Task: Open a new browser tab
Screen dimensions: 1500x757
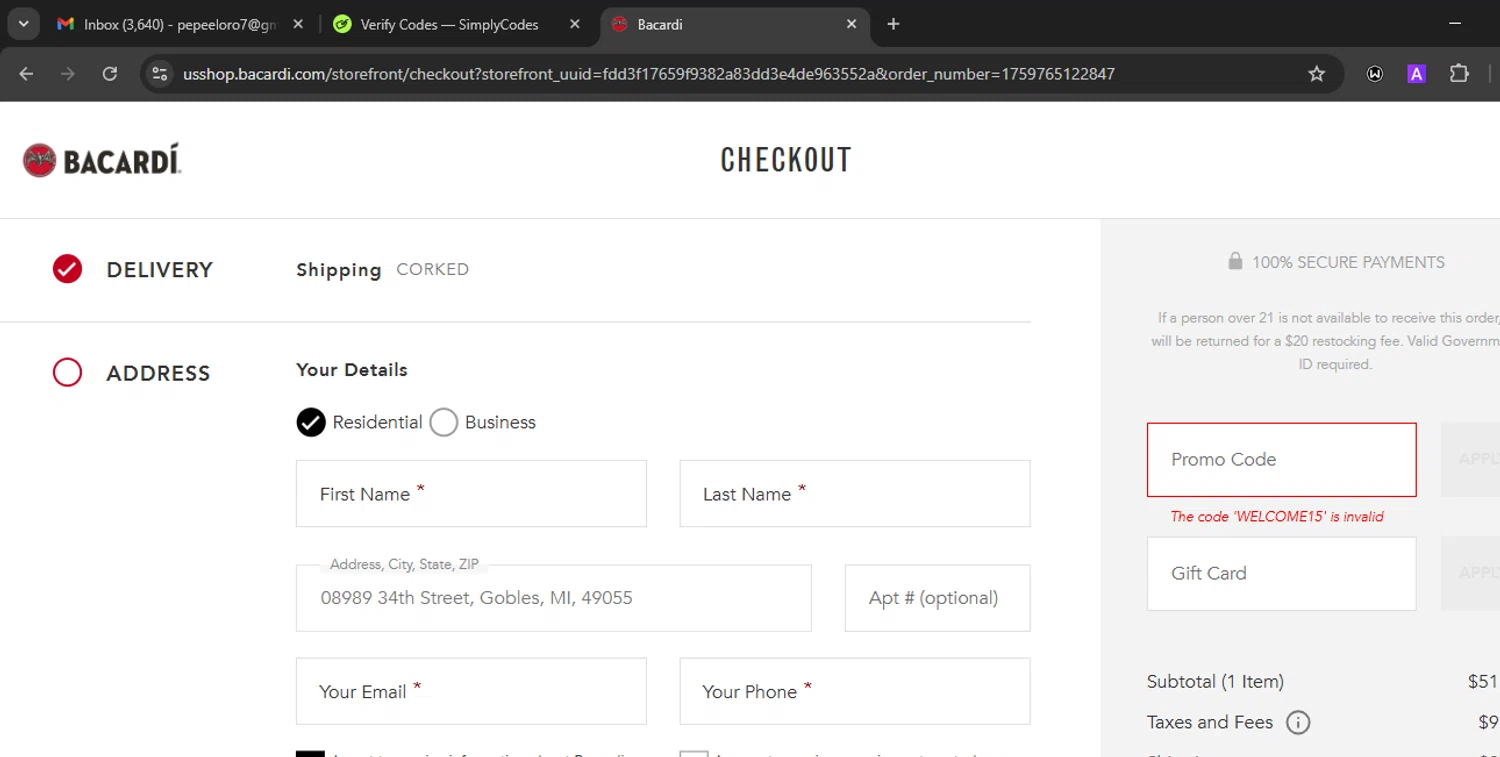Action: click(x=893, y=24)
